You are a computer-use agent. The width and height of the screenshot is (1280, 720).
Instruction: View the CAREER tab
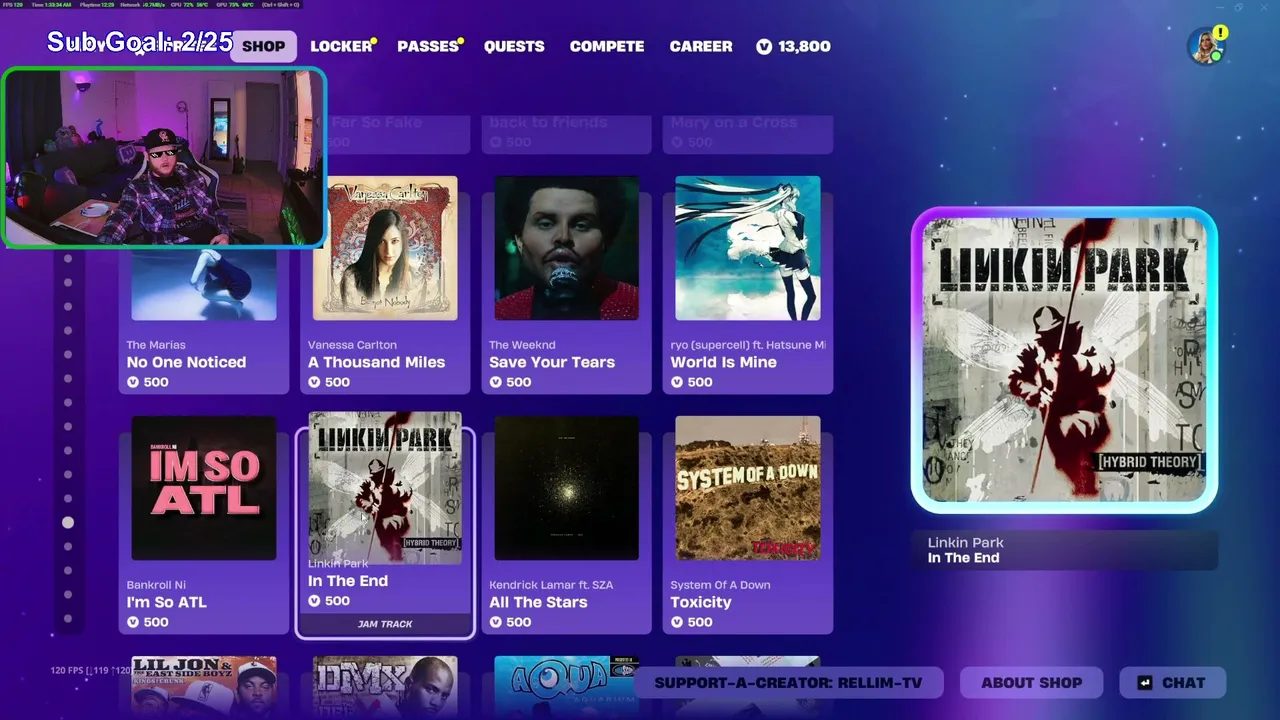(x=701, y=46)
